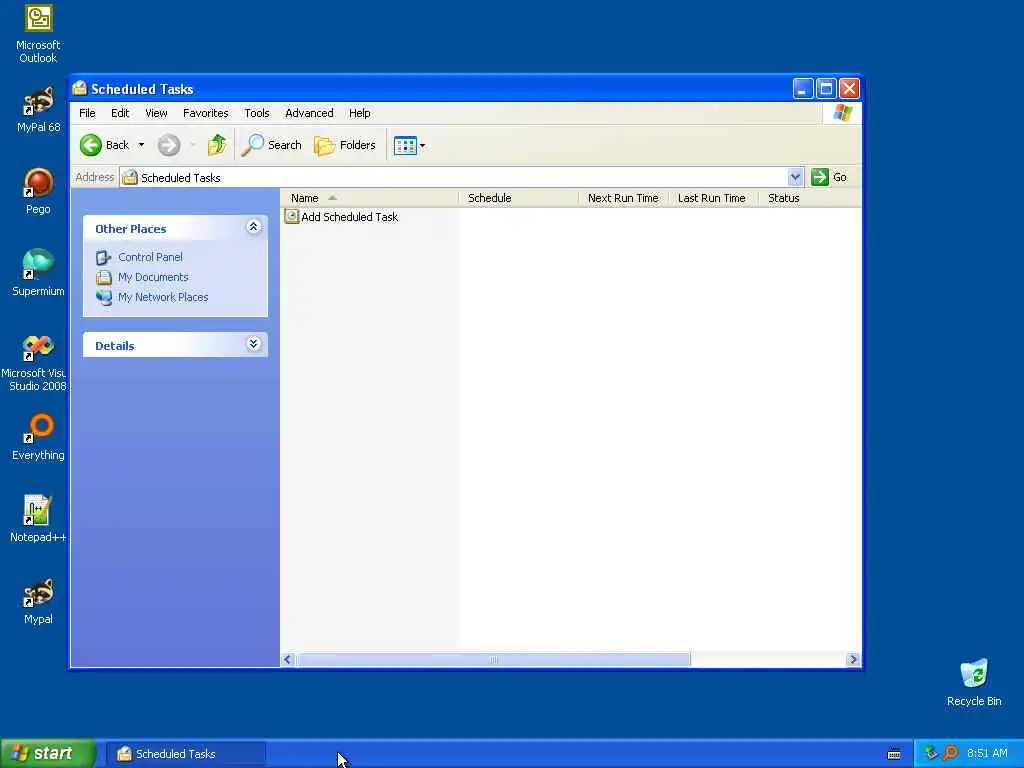Open the Favorites menu
Screen dimensions: 1024x768
(206, 113)
